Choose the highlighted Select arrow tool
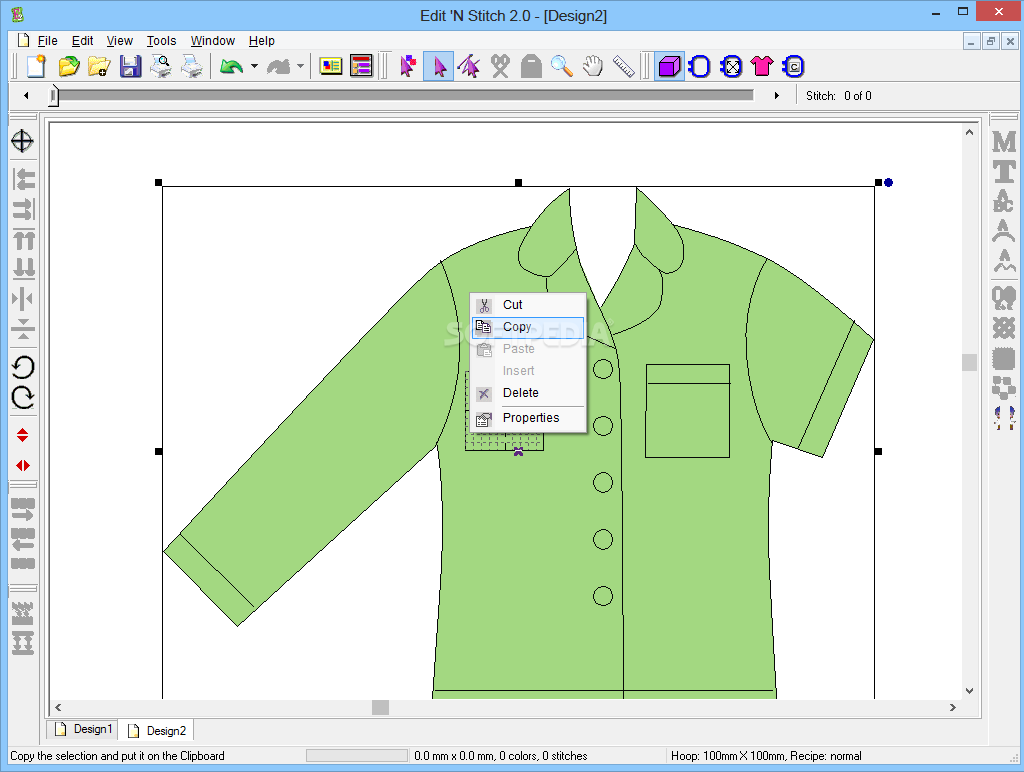The image size is (1024, 772). point(439,66)
